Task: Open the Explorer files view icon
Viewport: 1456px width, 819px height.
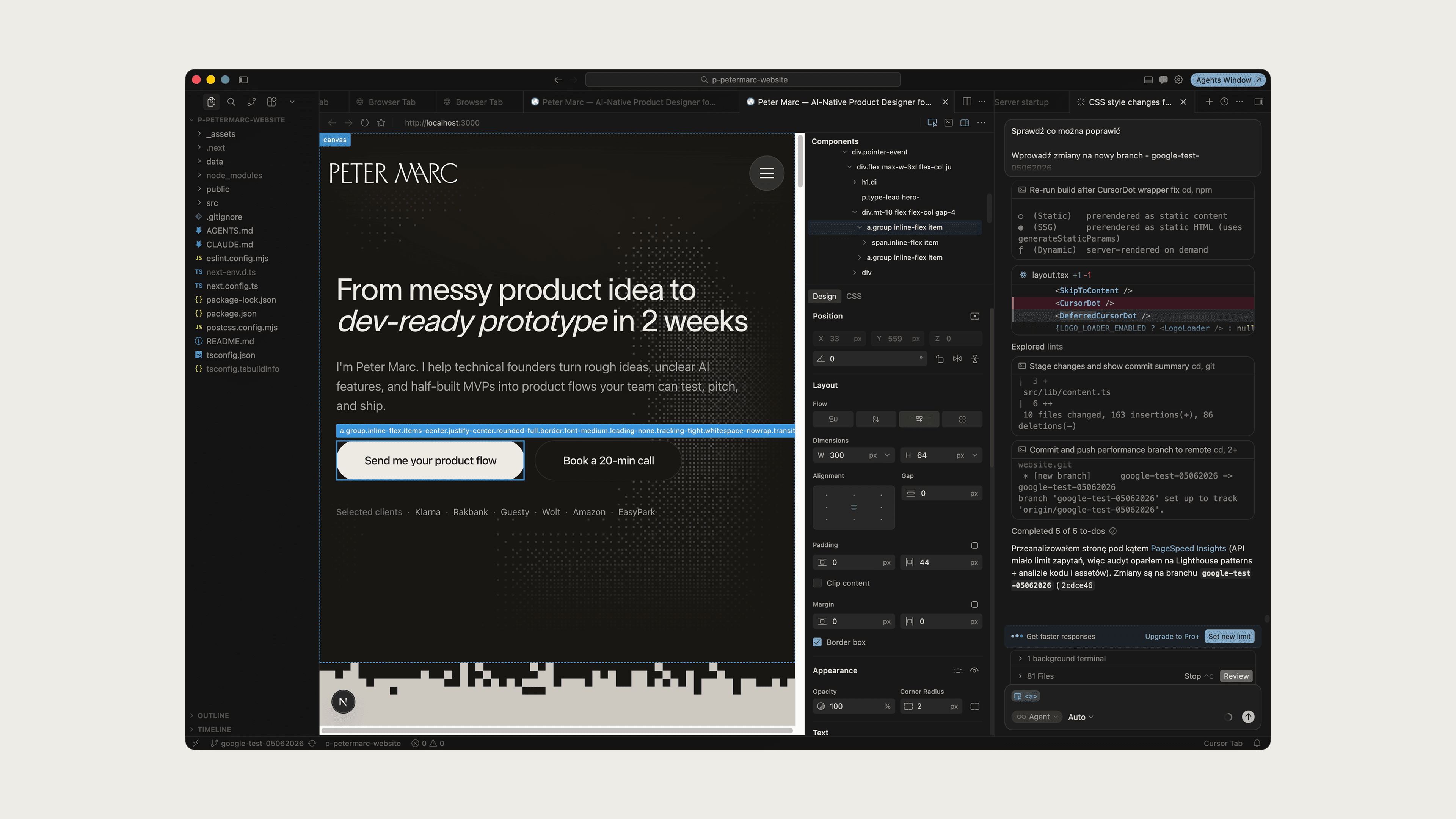Action: point(211,102)
